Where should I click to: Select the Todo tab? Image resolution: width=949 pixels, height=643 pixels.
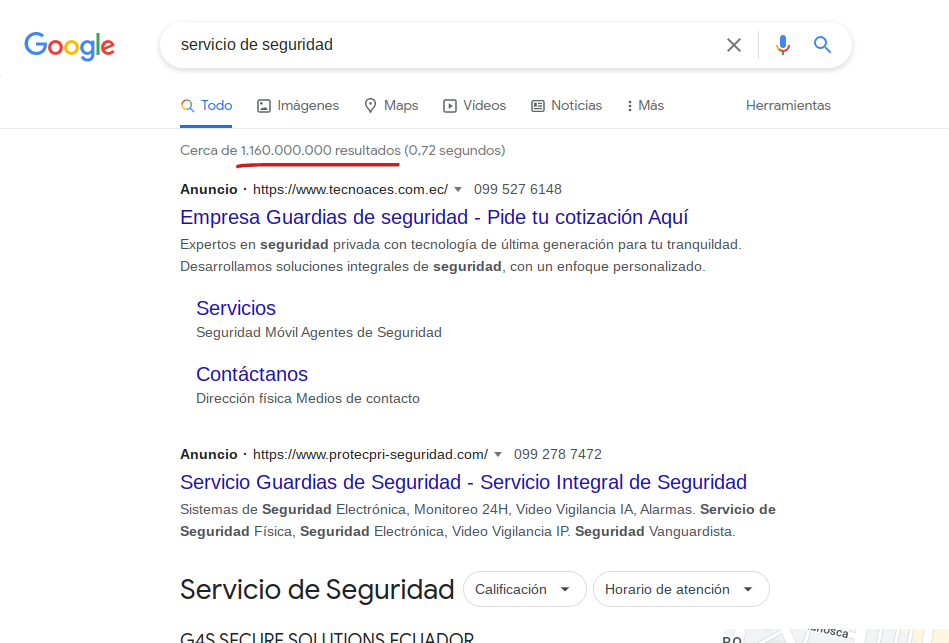point(206,105)
